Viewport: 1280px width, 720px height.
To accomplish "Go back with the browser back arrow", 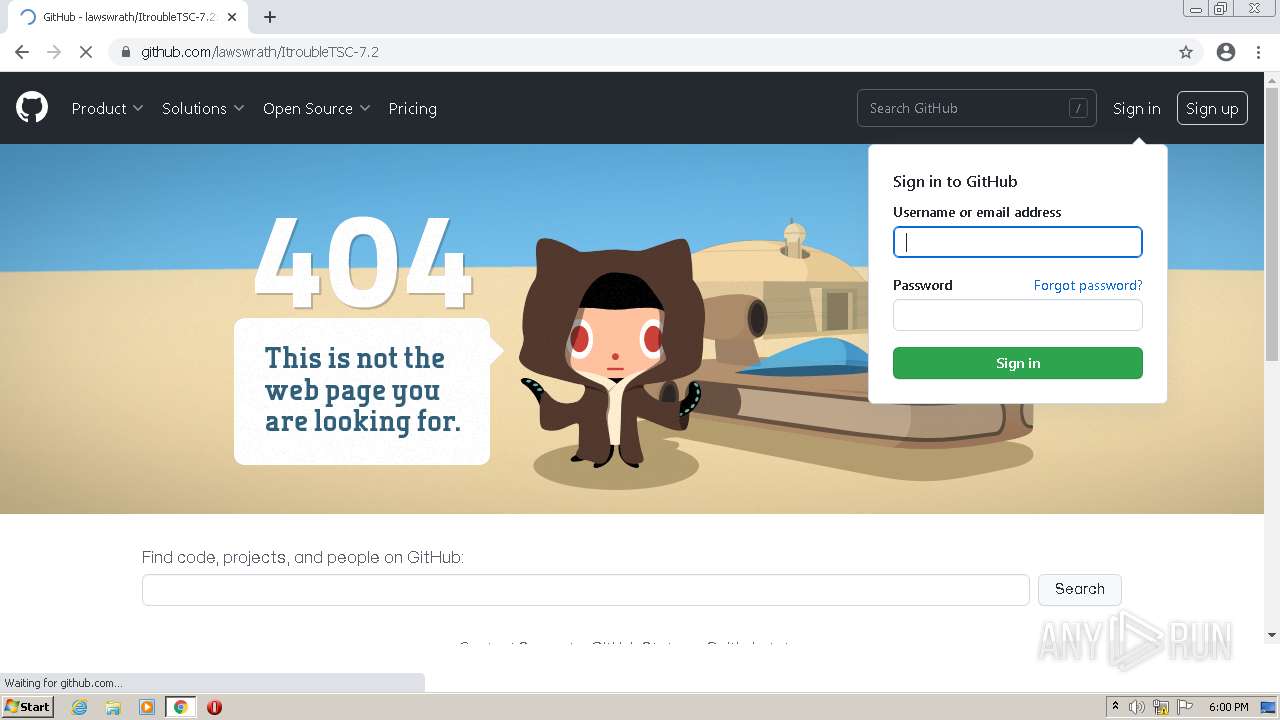I will [x=22, y=52].
